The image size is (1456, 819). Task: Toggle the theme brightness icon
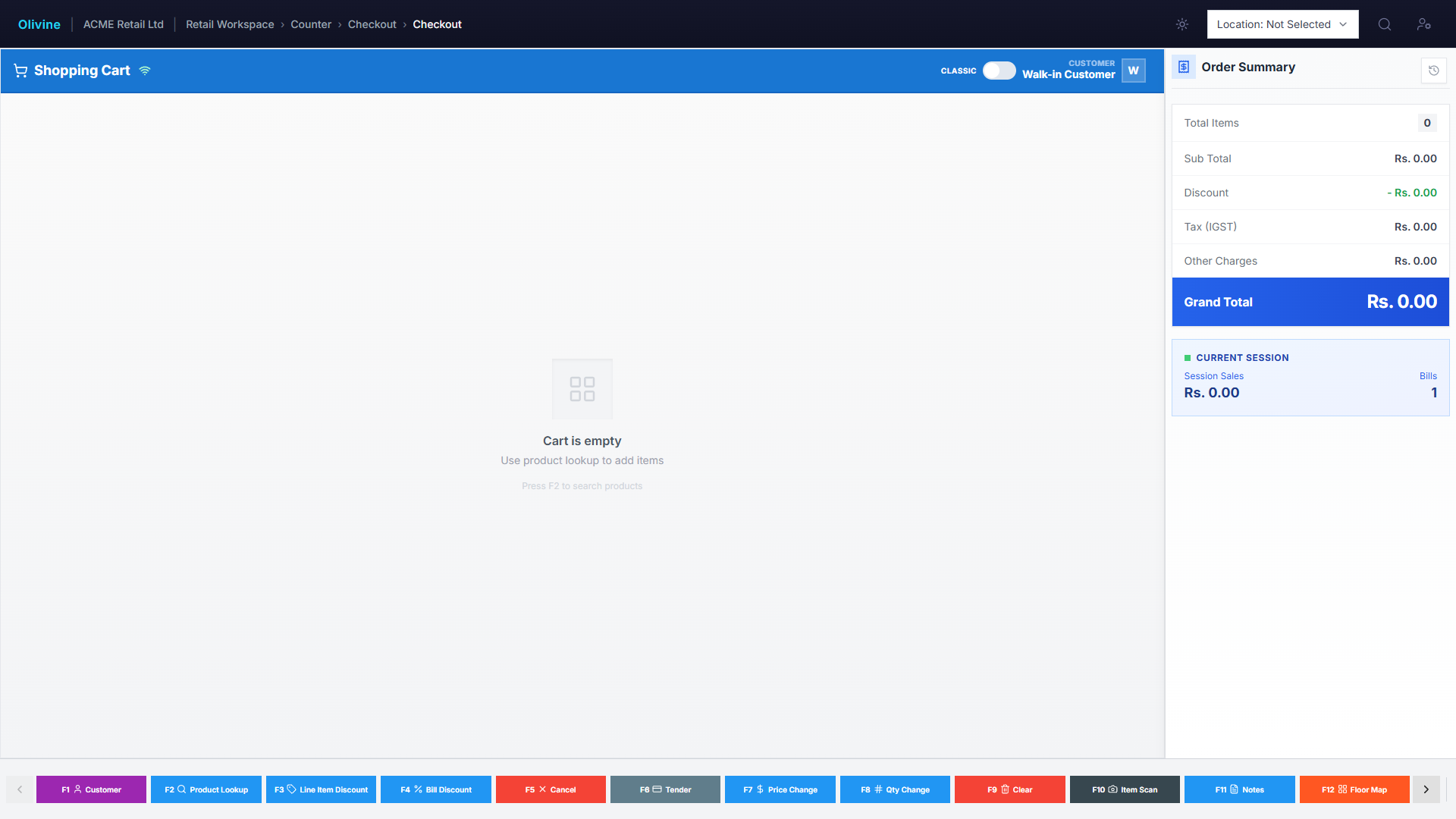[1181, 24]
